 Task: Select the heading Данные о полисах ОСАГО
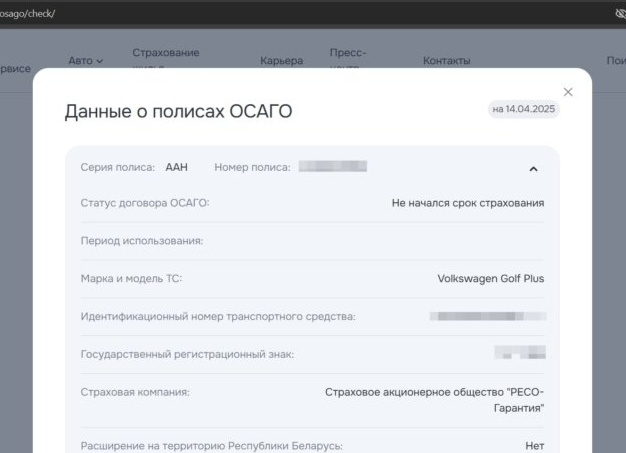click(178, 111)
